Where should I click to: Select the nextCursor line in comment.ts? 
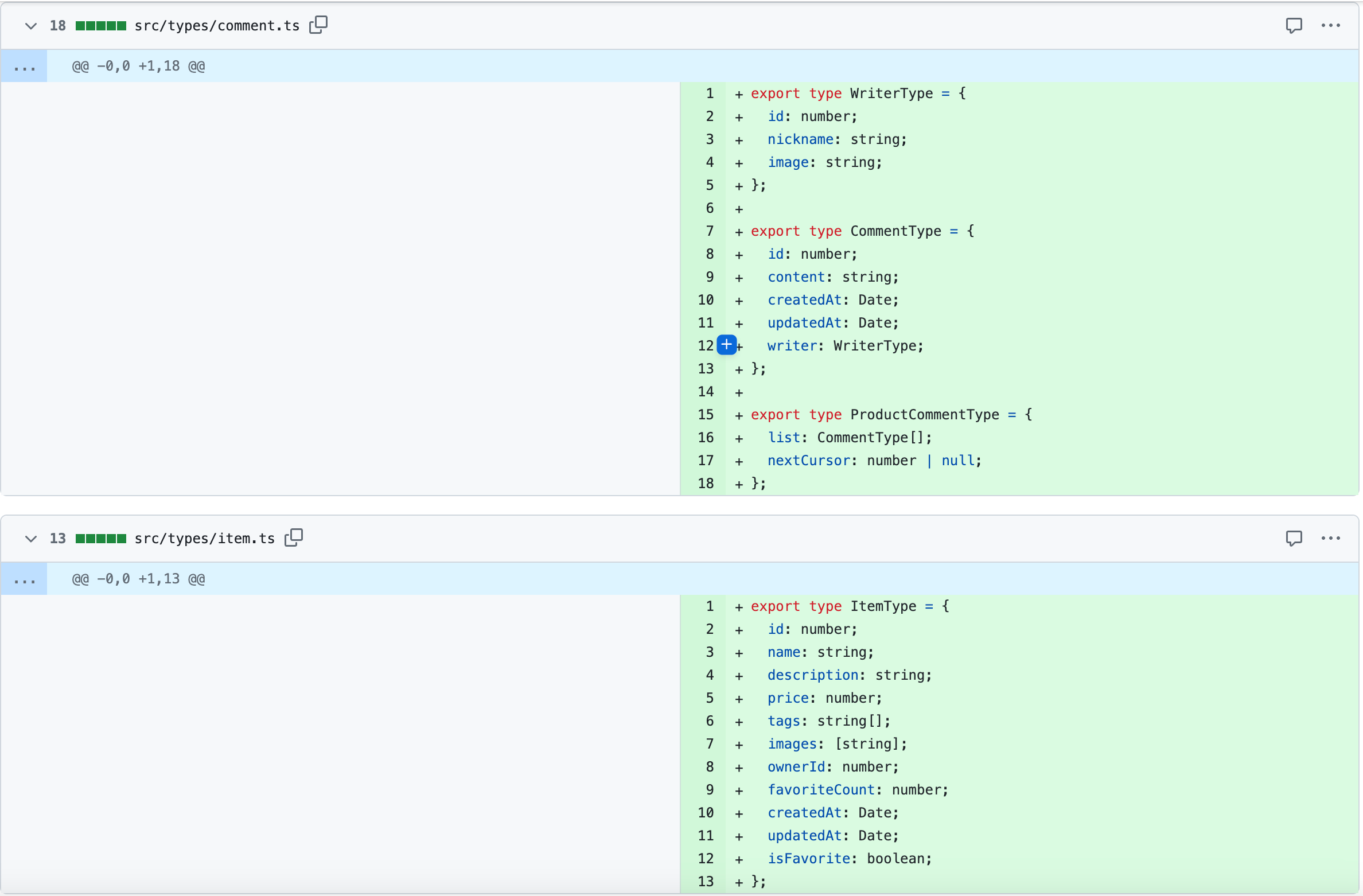(x=874, y=461)
